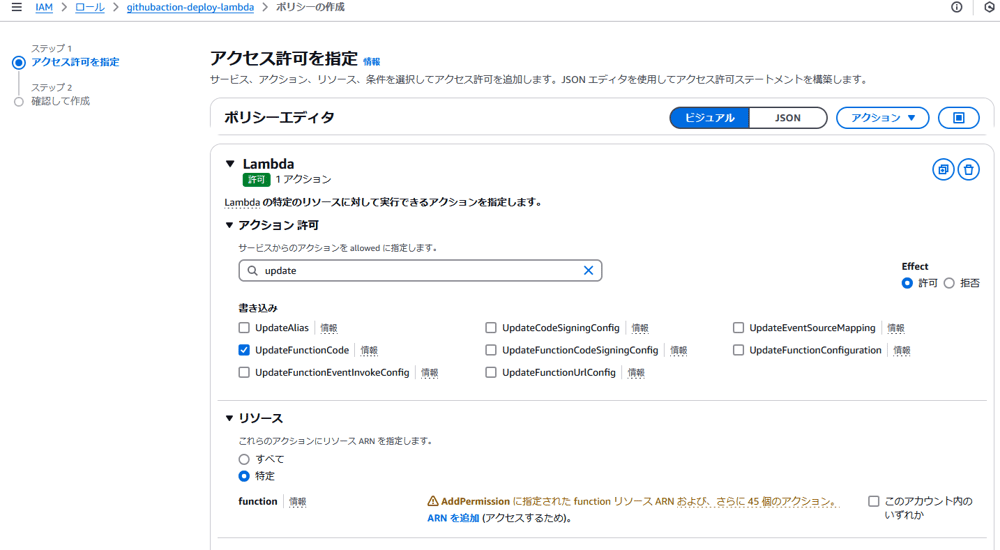
Task: Open the hamburger navigation menu
Action: (17, 7)
